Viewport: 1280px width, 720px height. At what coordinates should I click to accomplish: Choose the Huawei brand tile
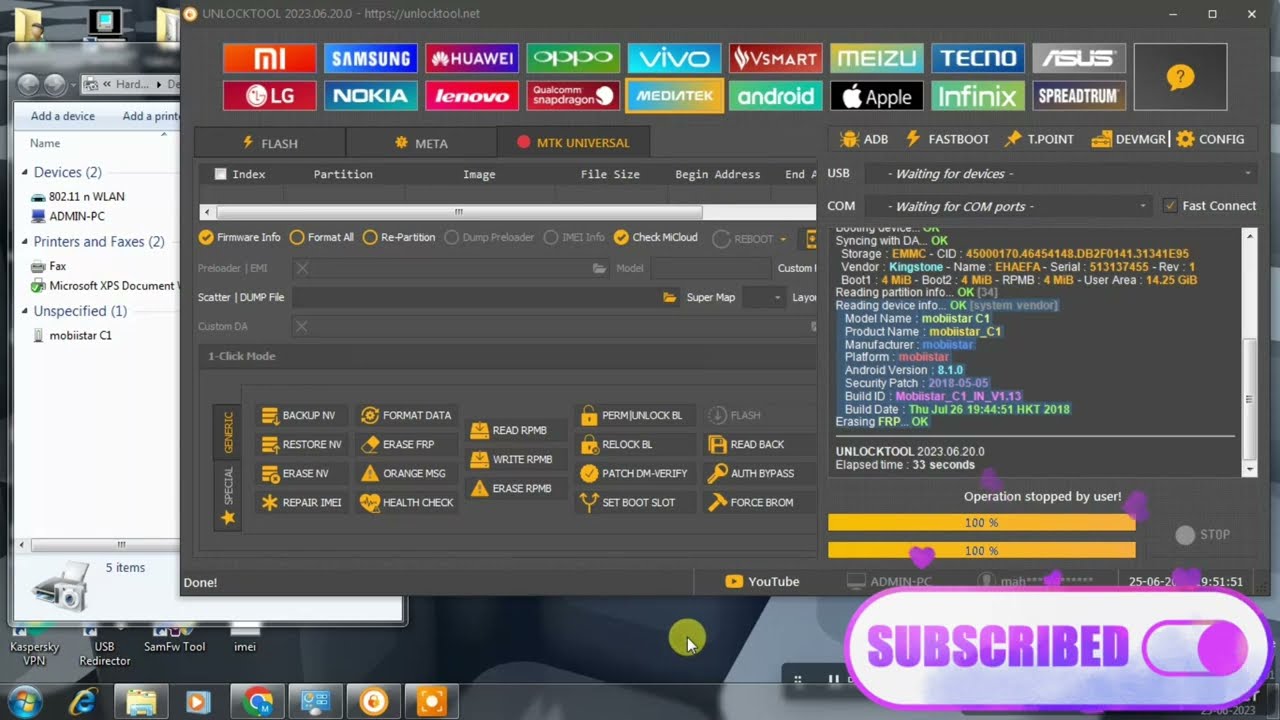tap(472, 58)
